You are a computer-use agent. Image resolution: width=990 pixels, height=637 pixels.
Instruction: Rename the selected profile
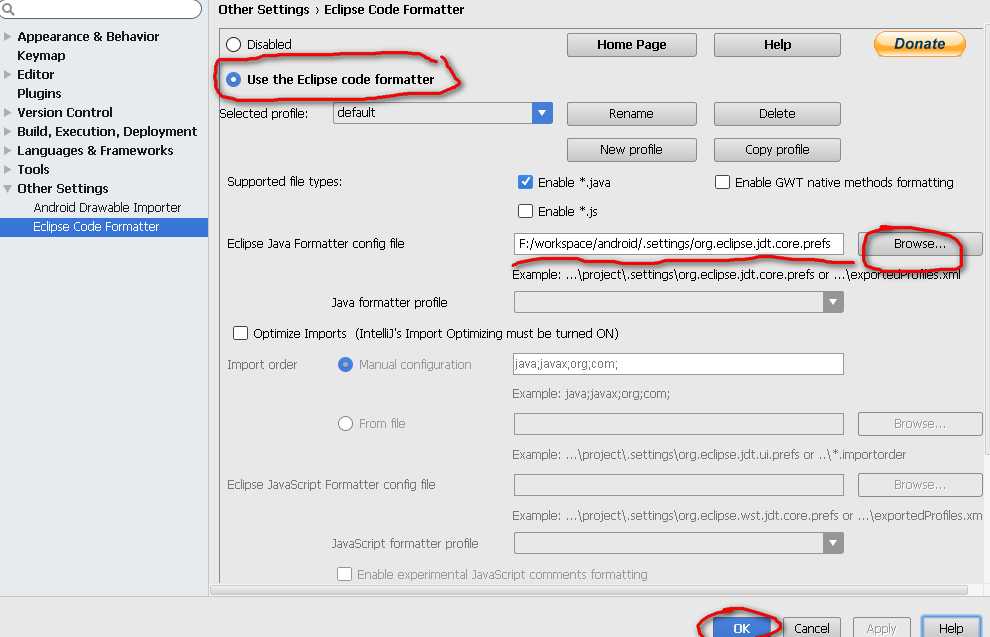pyautogui.click(x=631, y=114)
